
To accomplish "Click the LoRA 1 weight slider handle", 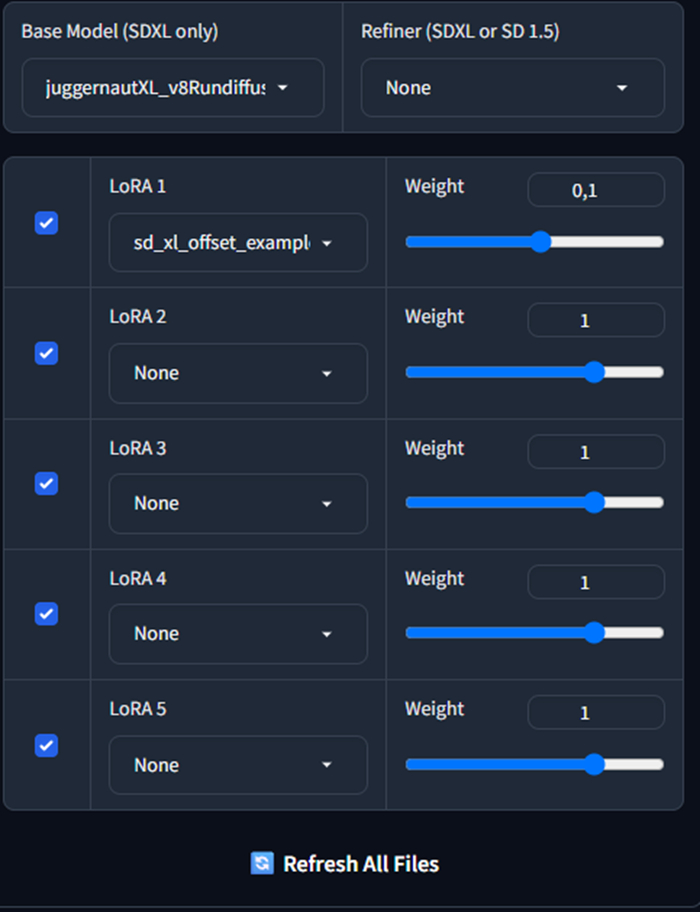I will click(x=540, y=241).
